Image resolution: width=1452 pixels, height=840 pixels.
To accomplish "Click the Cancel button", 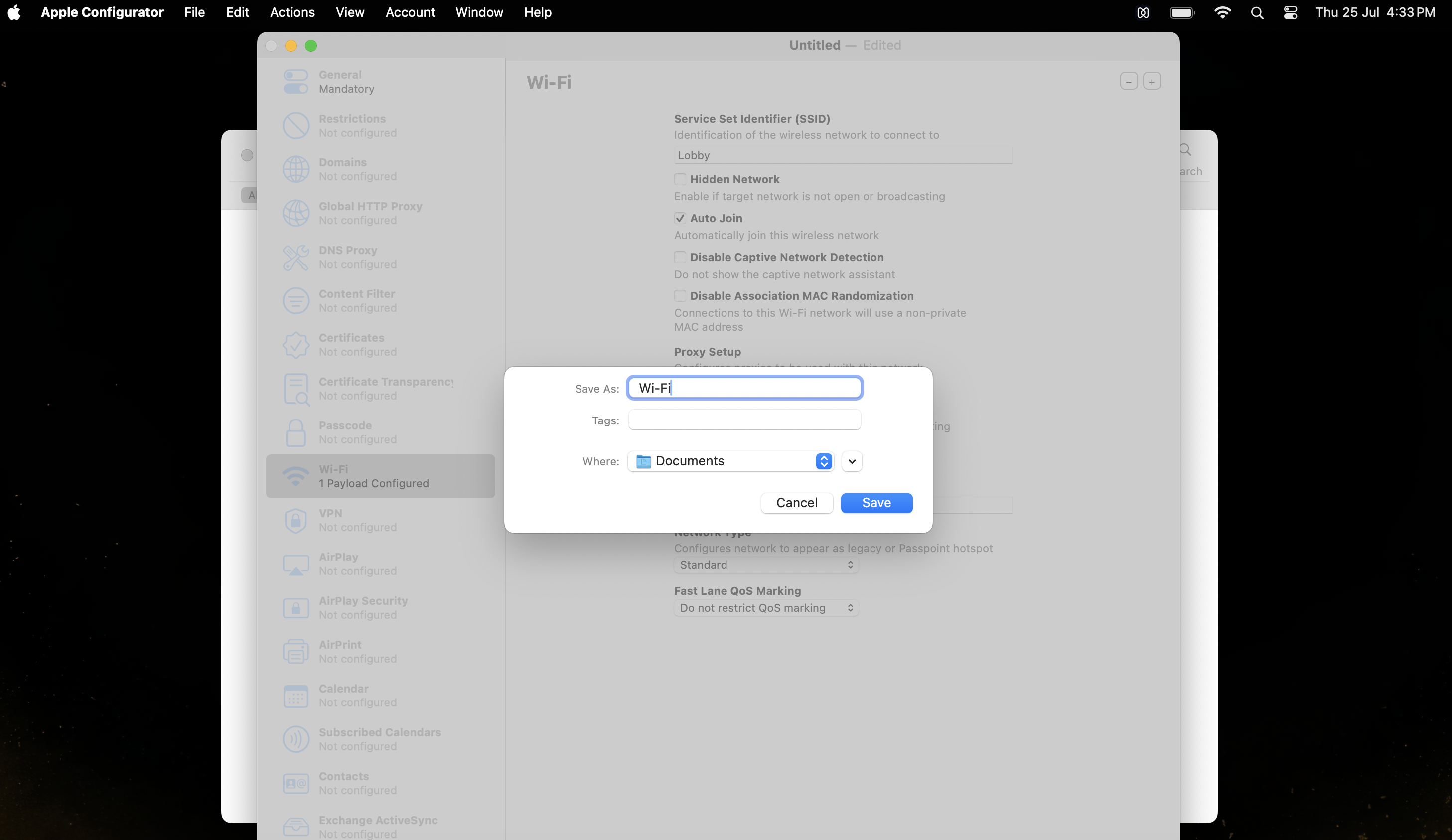I will [797, 503].
